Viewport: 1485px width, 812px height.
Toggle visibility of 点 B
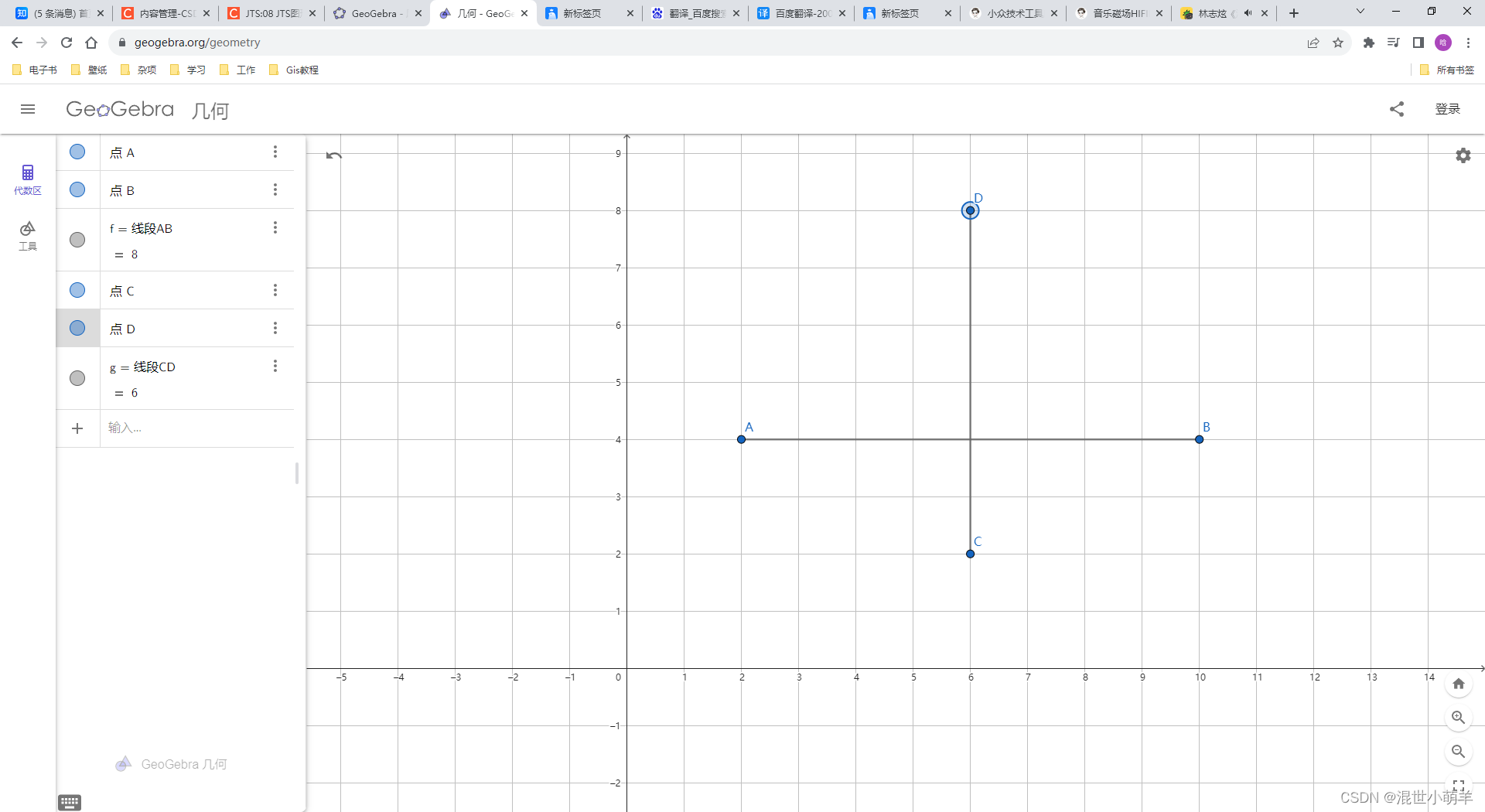77,189
